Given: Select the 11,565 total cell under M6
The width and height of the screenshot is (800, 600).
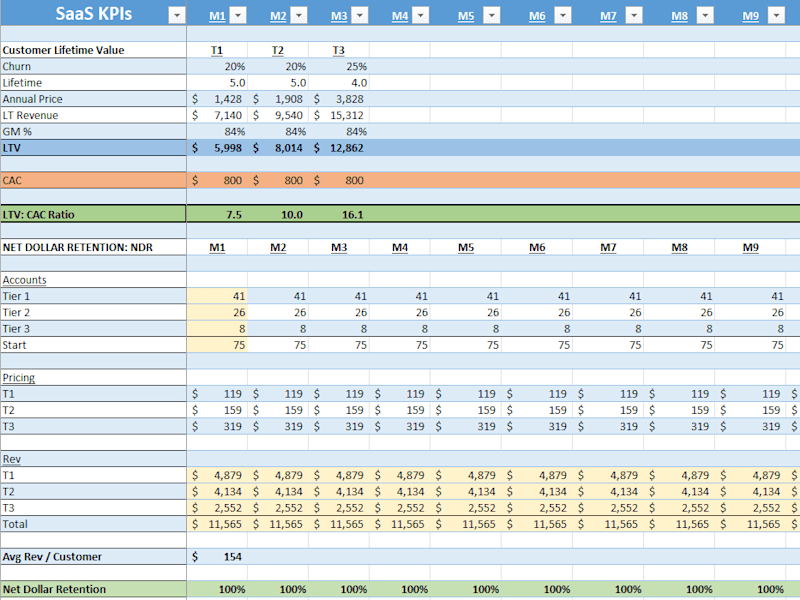Looking at the screenshot, I should coord(537,524).
